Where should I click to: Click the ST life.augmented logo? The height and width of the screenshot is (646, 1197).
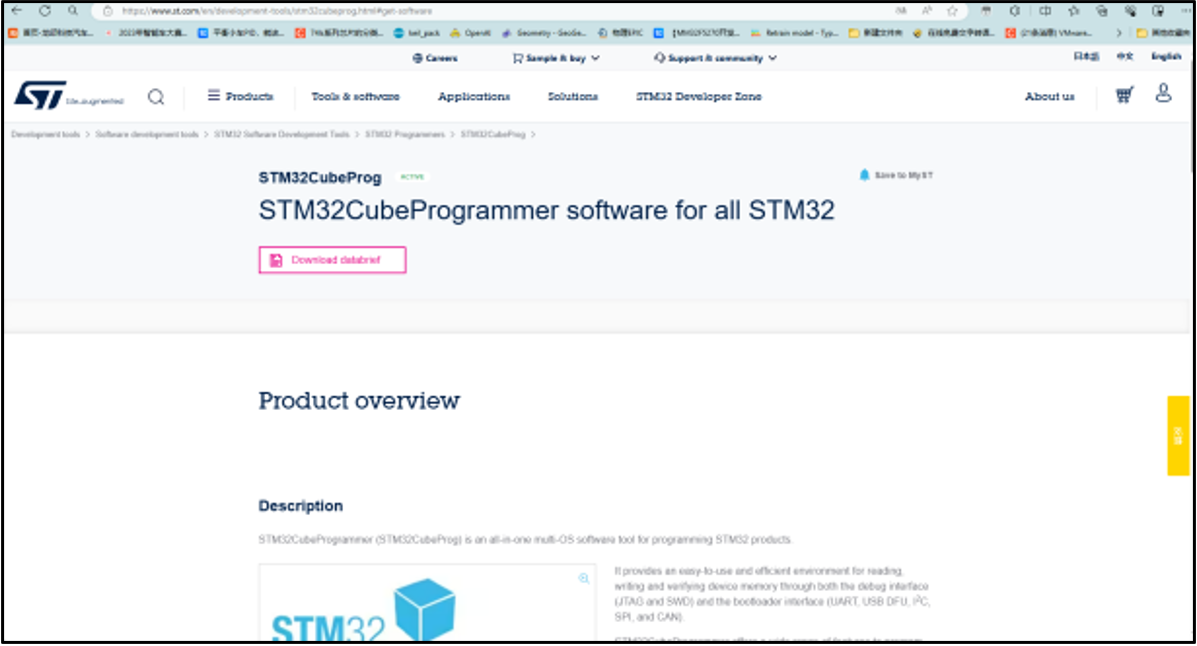coord(69,95)
